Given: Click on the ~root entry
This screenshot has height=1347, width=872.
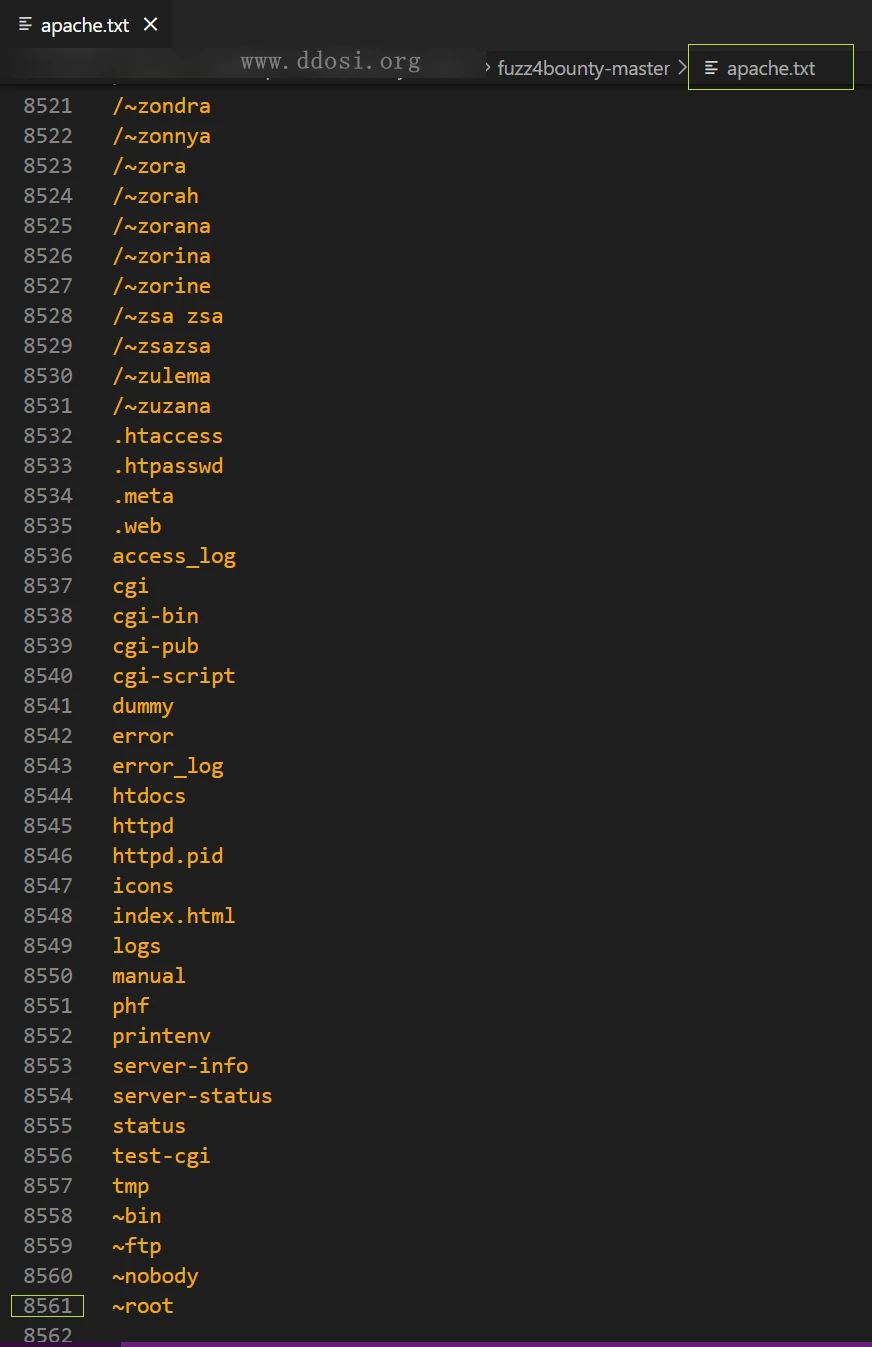Looking at the screenshot, I should [143, 1306].
